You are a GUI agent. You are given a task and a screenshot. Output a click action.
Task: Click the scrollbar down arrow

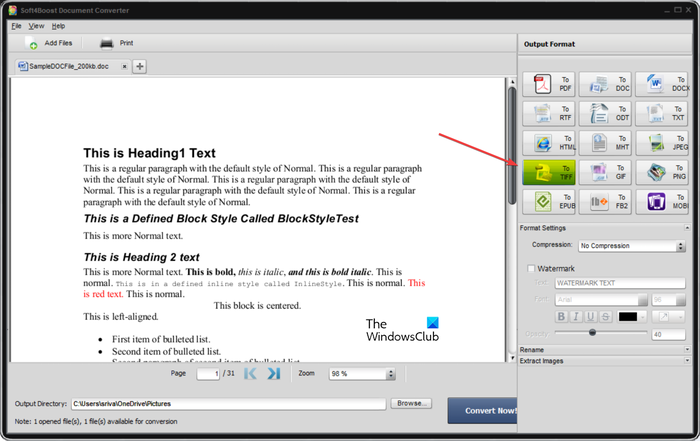tap(512, 358)
